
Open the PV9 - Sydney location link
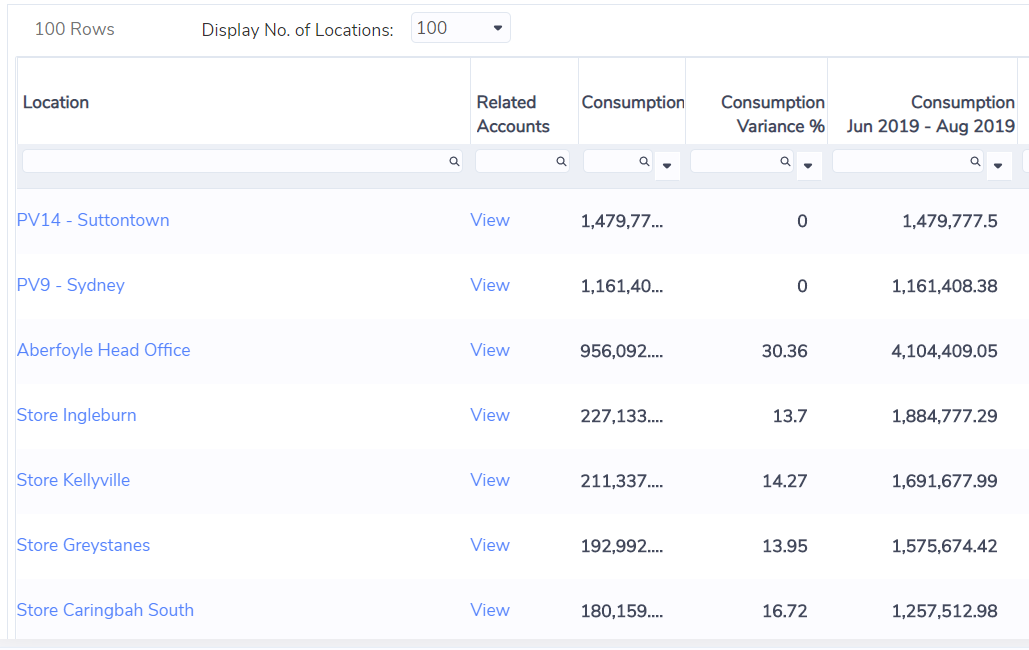(x=71, y=285)
